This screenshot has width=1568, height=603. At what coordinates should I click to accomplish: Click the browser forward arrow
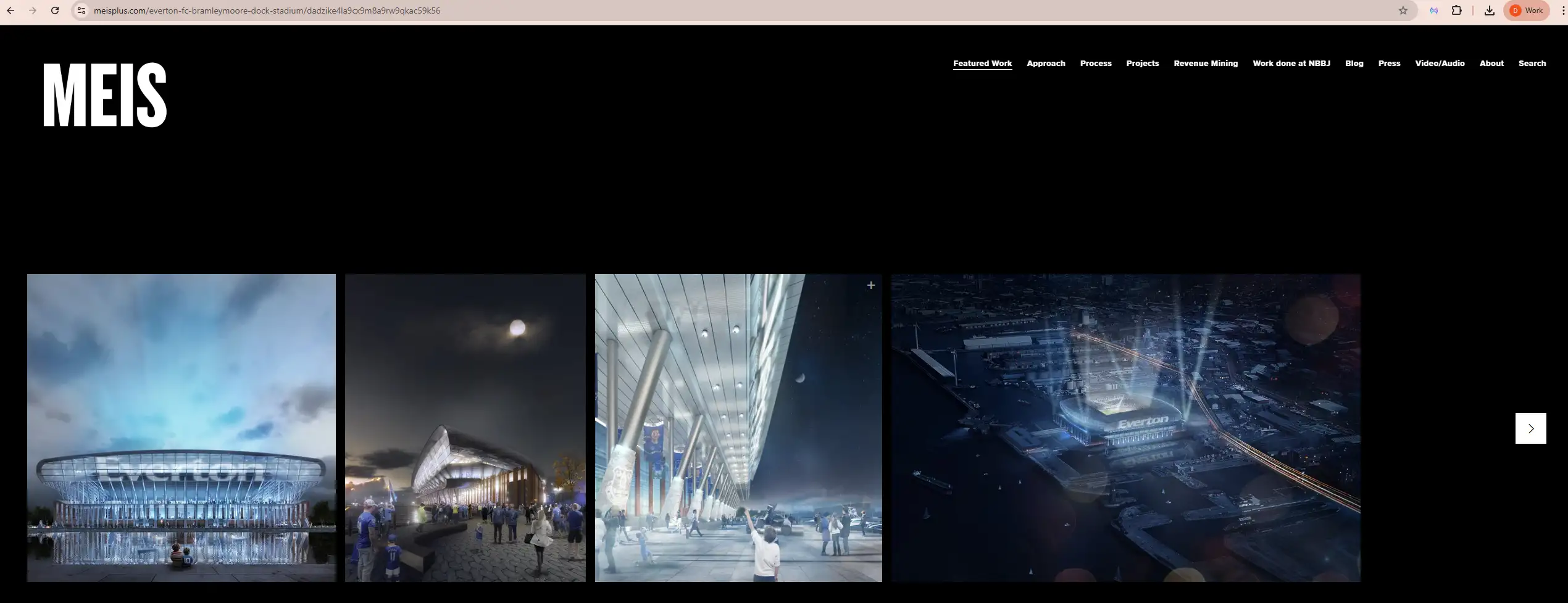click(x=33, y=10)
